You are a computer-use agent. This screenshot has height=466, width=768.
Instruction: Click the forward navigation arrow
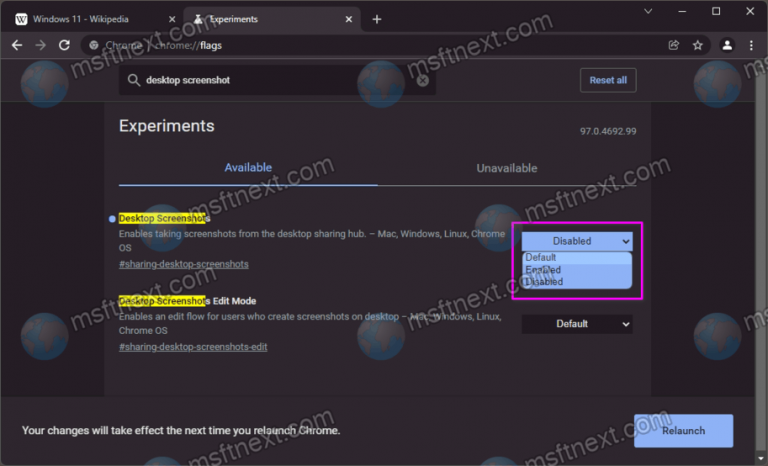pos(41,45)
